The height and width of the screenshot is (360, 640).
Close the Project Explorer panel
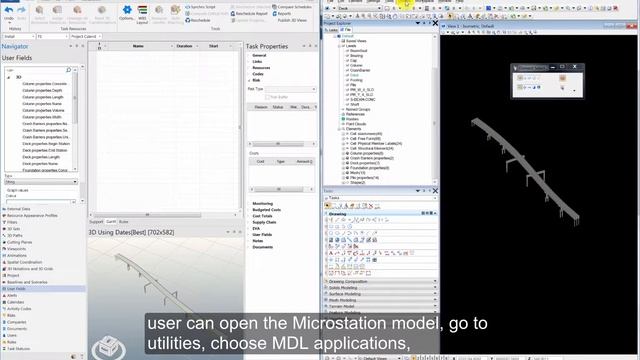tap(435, 23)
